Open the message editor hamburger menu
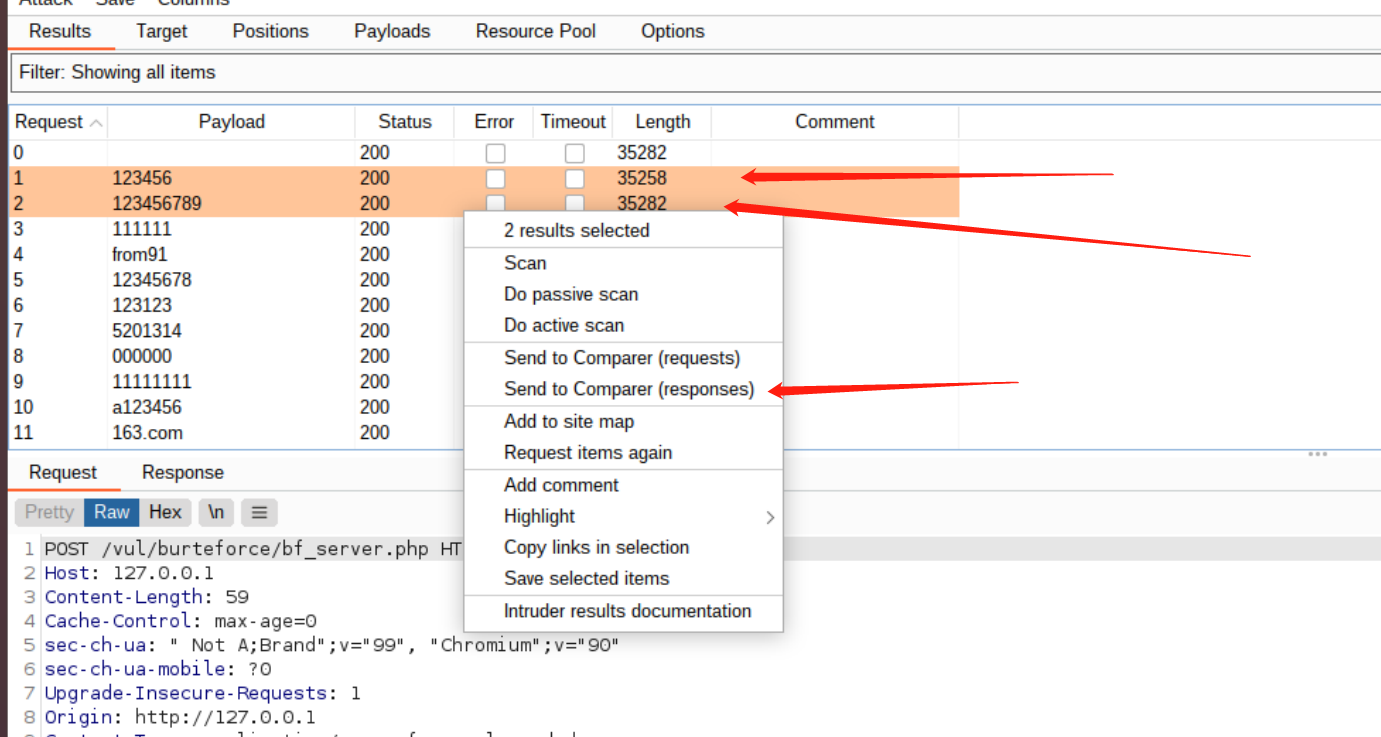Viewport: 1381px width, 737px height. 259,512
